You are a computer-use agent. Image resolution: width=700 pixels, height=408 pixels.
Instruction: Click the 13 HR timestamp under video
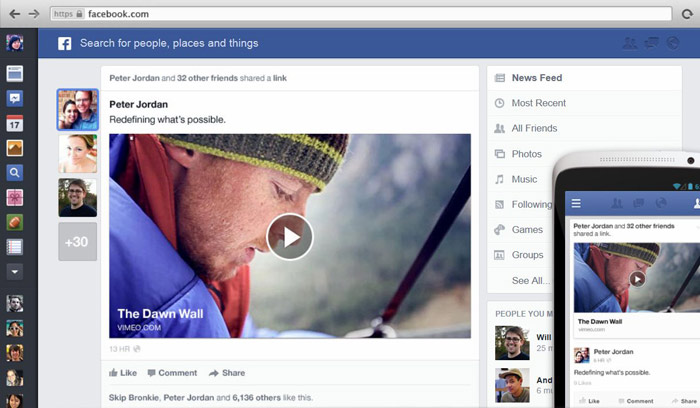(x=119, y=349)
